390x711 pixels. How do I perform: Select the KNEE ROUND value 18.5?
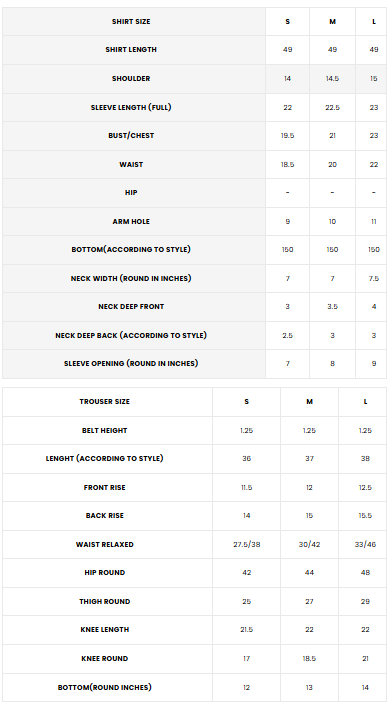(309, 658)
